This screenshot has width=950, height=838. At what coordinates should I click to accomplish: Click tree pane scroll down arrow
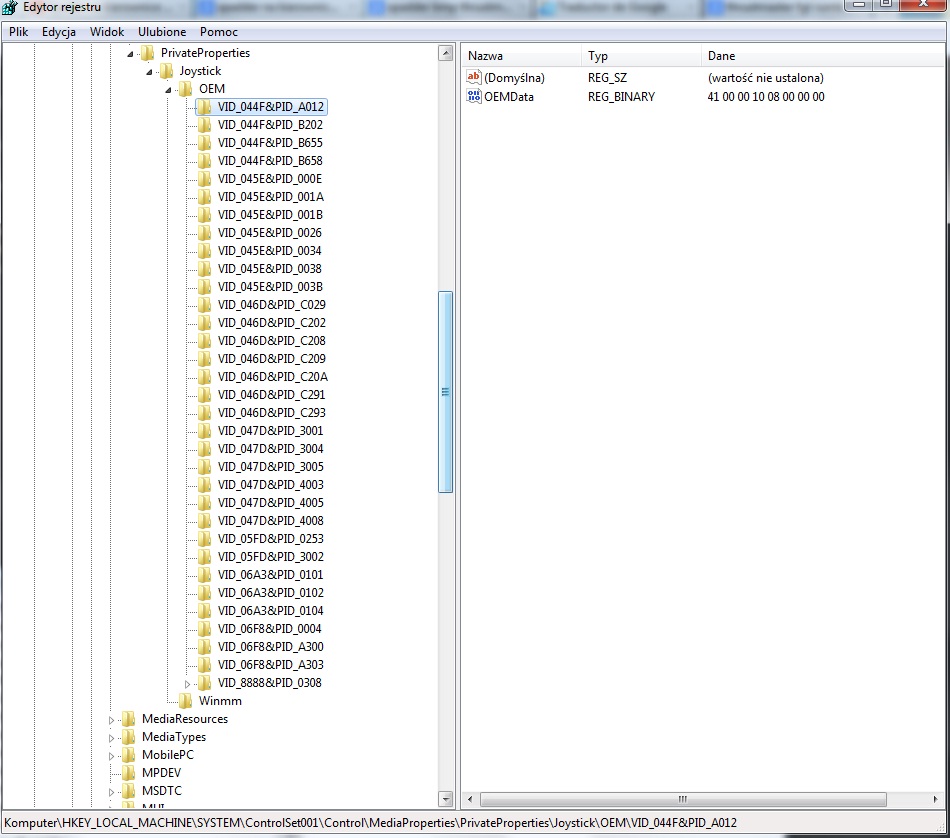click(x=446, y=799)
